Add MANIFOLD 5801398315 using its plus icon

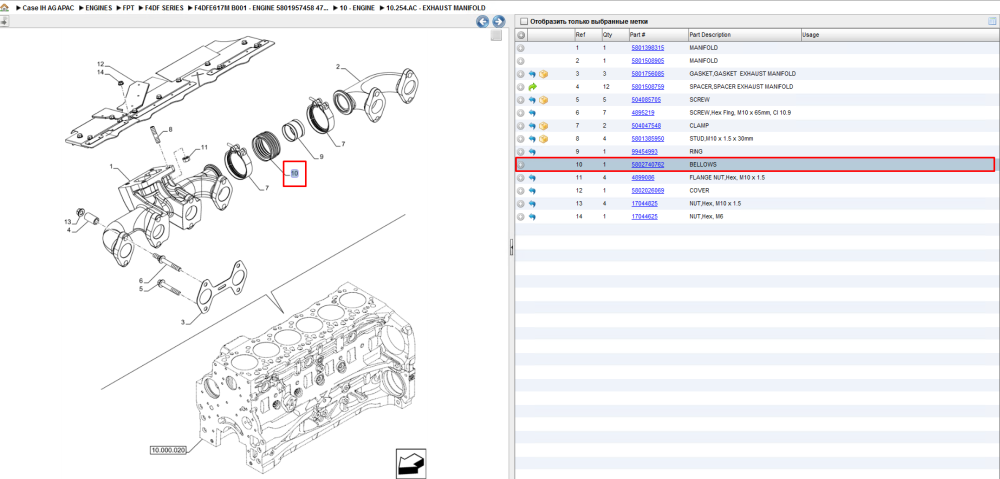coord(521,48)
